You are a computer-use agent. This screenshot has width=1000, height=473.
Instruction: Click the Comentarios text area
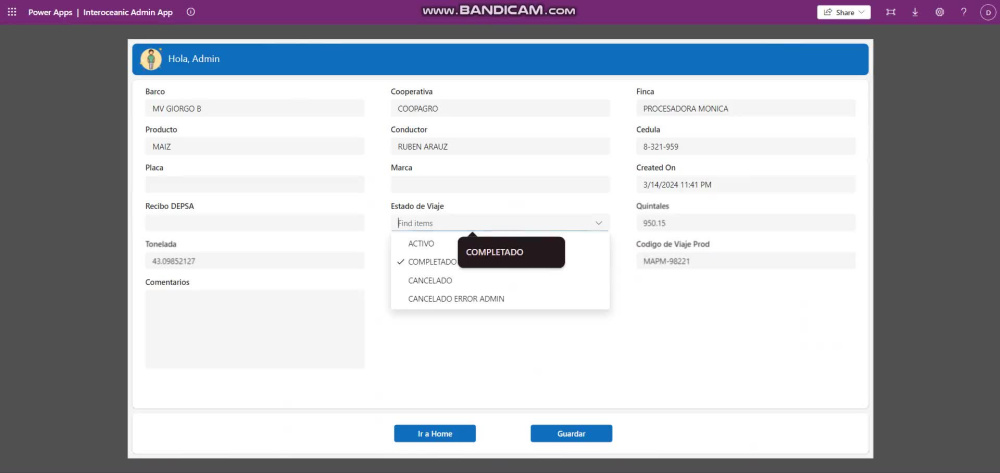pos(255,329)
